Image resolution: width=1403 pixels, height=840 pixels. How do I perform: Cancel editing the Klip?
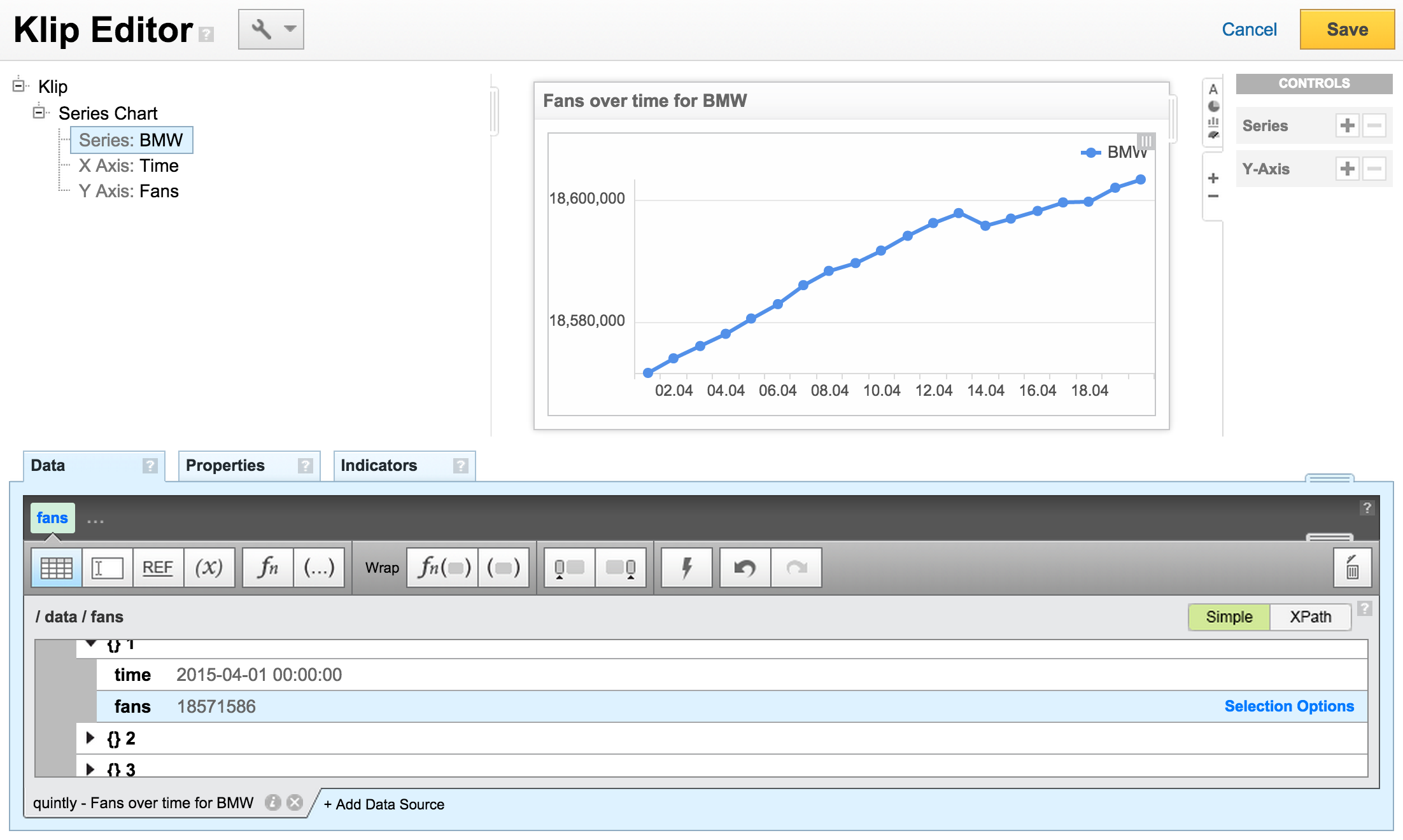click(1249, 29)
